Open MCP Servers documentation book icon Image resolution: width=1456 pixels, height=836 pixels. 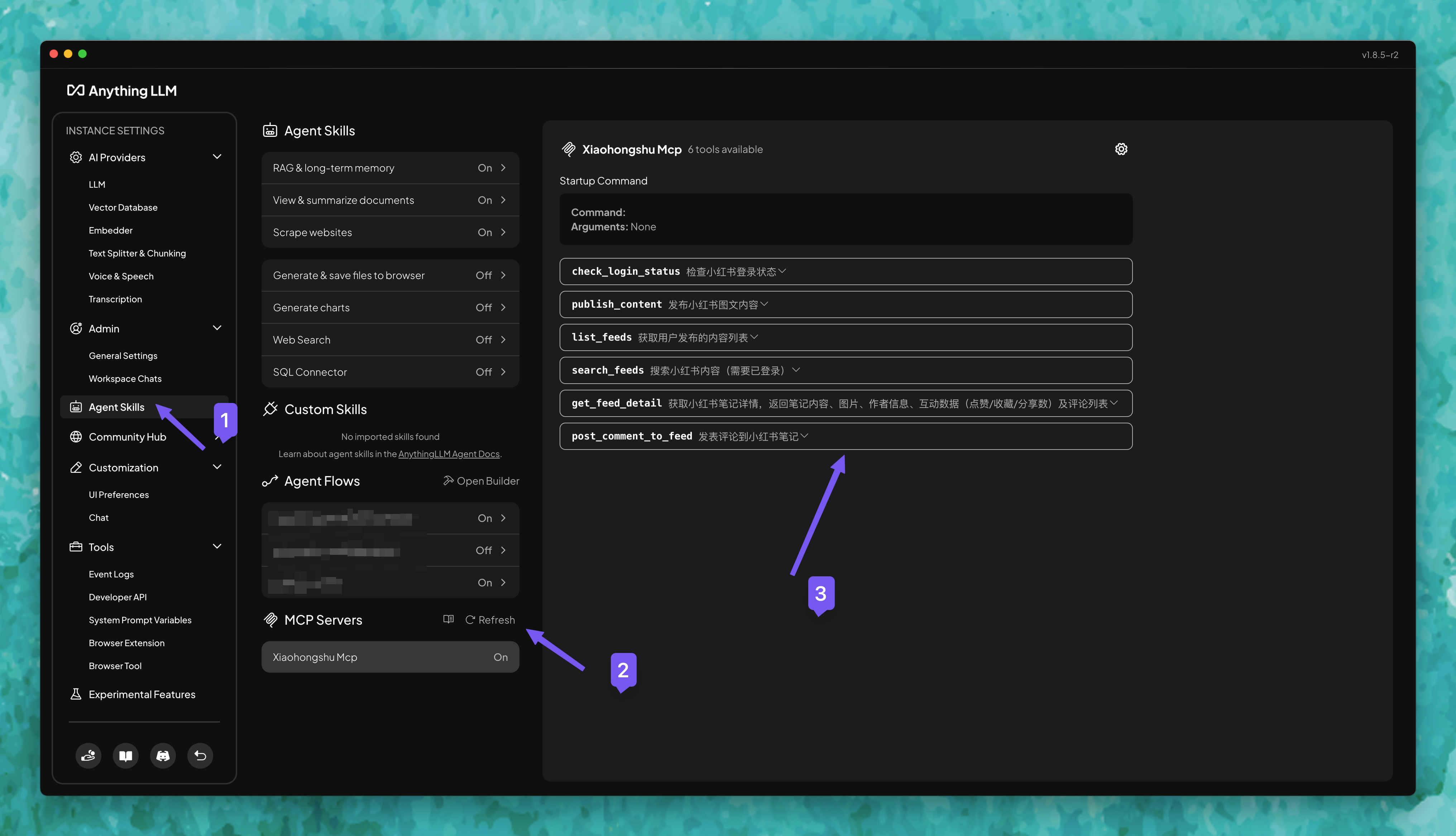449,619
